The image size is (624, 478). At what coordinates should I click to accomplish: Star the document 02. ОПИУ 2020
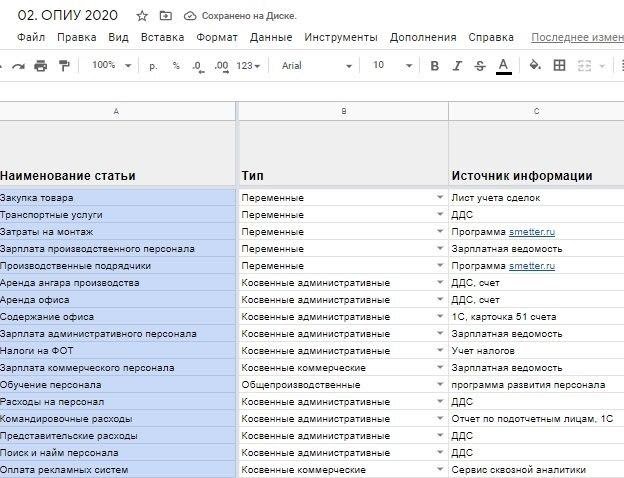pos(142,16)
